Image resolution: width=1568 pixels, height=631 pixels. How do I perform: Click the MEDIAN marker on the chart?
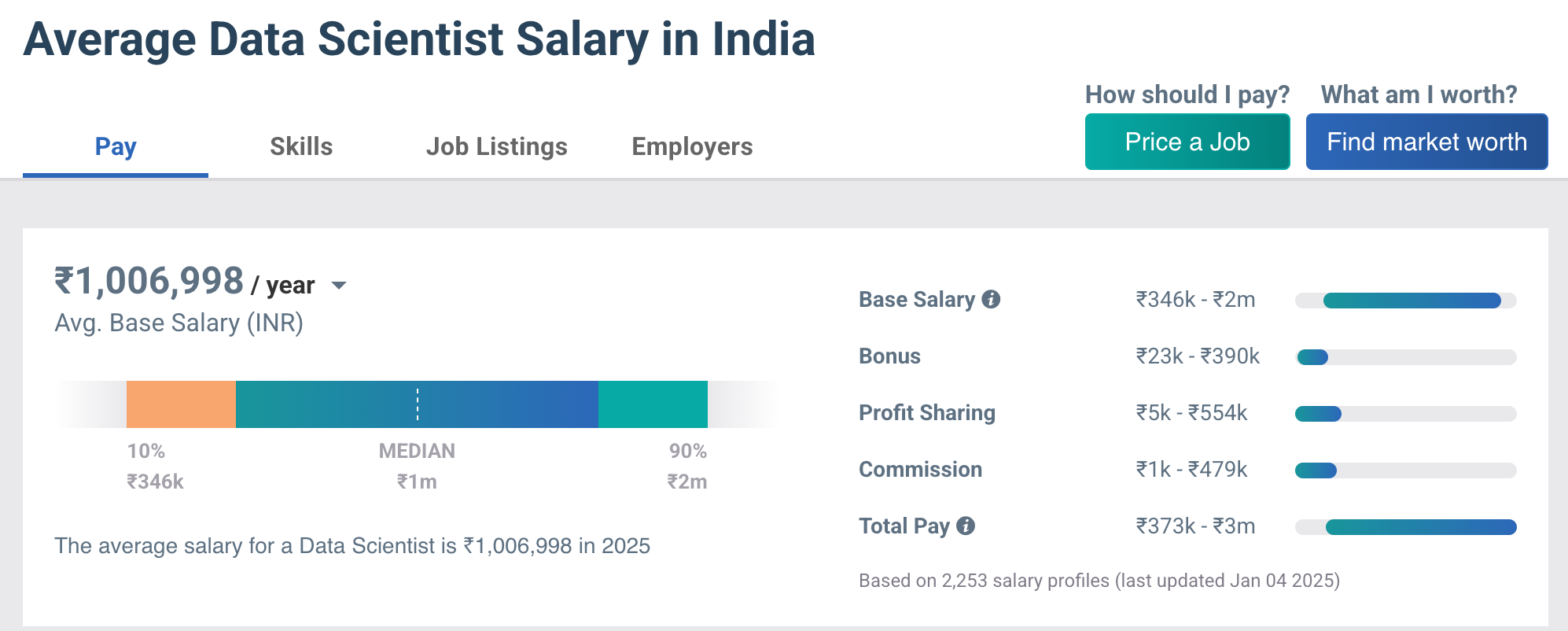(x=417, y=403)
